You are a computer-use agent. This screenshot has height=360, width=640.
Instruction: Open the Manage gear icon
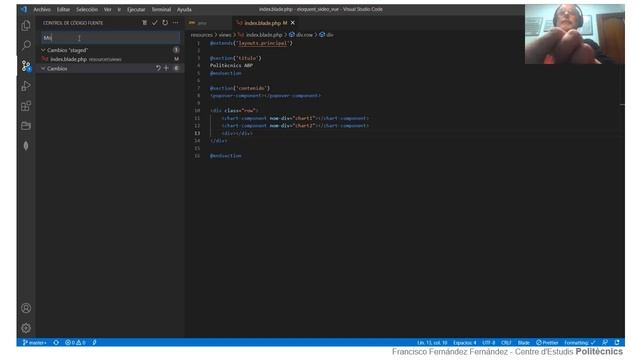pos(26,328)
